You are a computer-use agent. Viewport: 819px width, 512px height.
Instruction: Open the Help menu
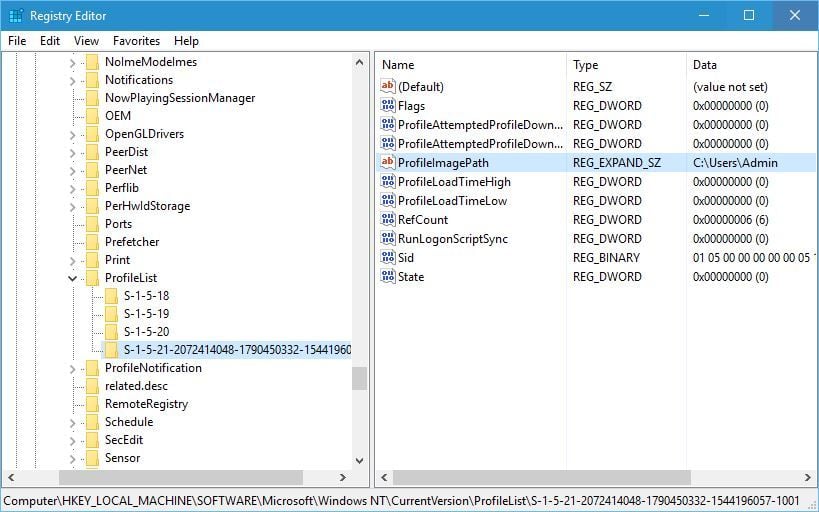(186, 41)
